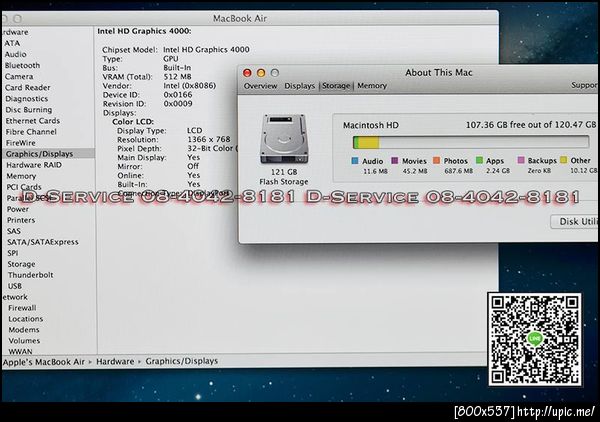
Task: Click the Flash Storage drive icon
Action: click(284, 138)
